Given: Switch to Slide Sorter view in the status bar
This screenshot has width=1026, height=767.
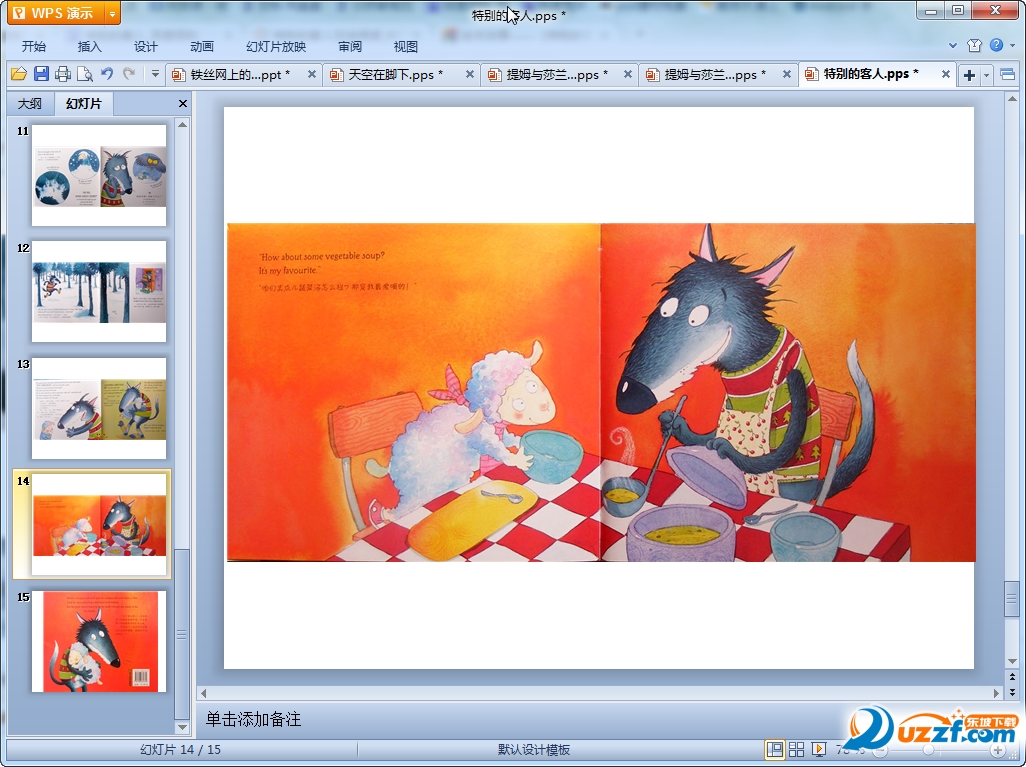Looking at the screenshot, I should [x=796, y=749].
